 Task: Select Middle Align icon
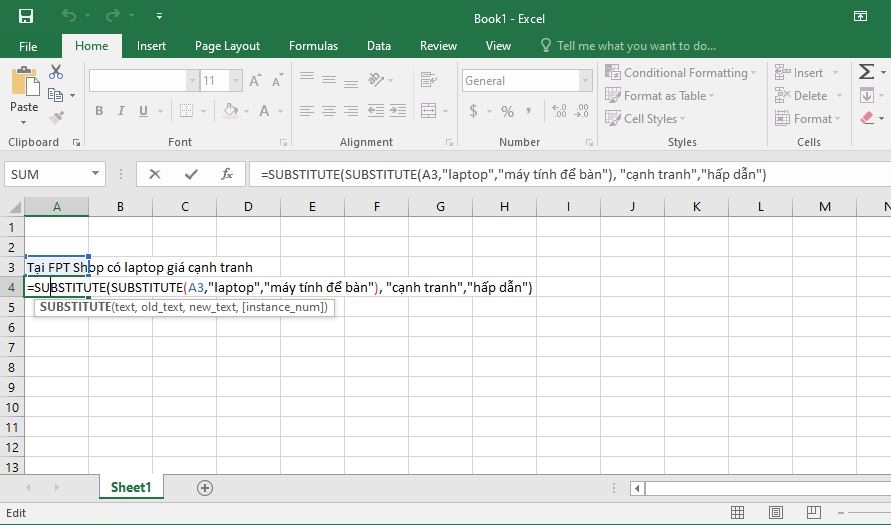[x=329, y=80]
